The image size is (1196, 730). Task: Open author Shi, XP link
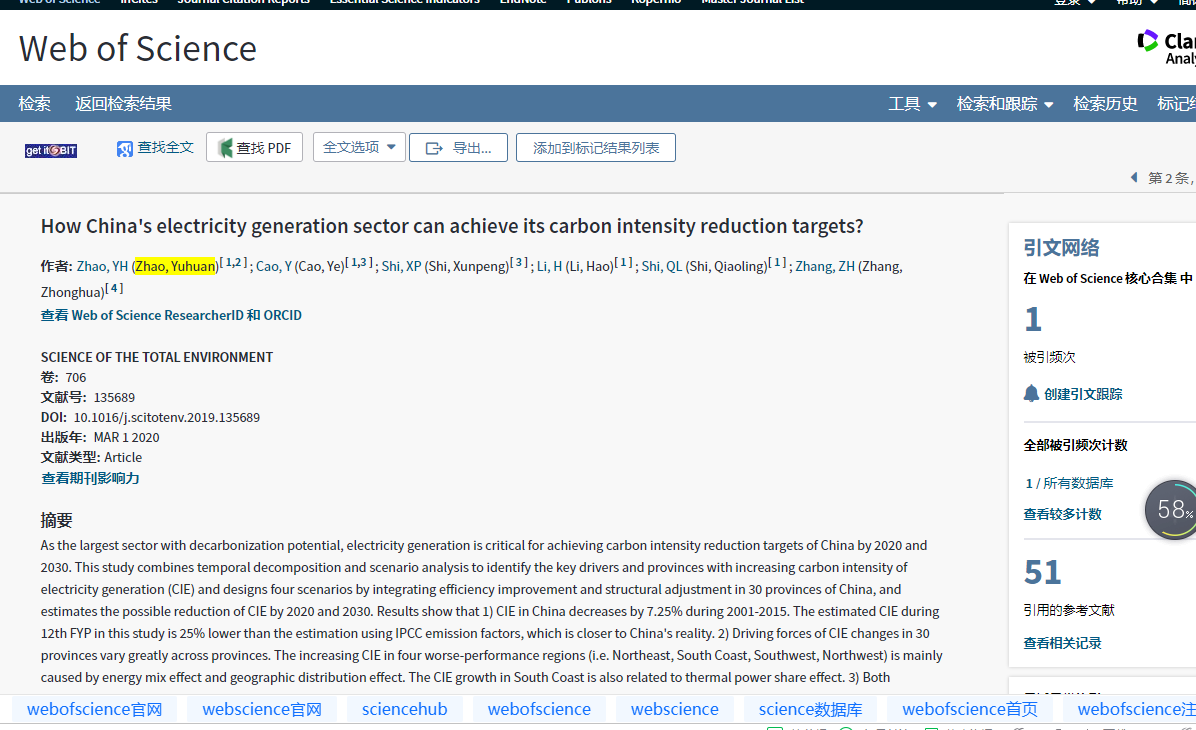click(401, 266)
